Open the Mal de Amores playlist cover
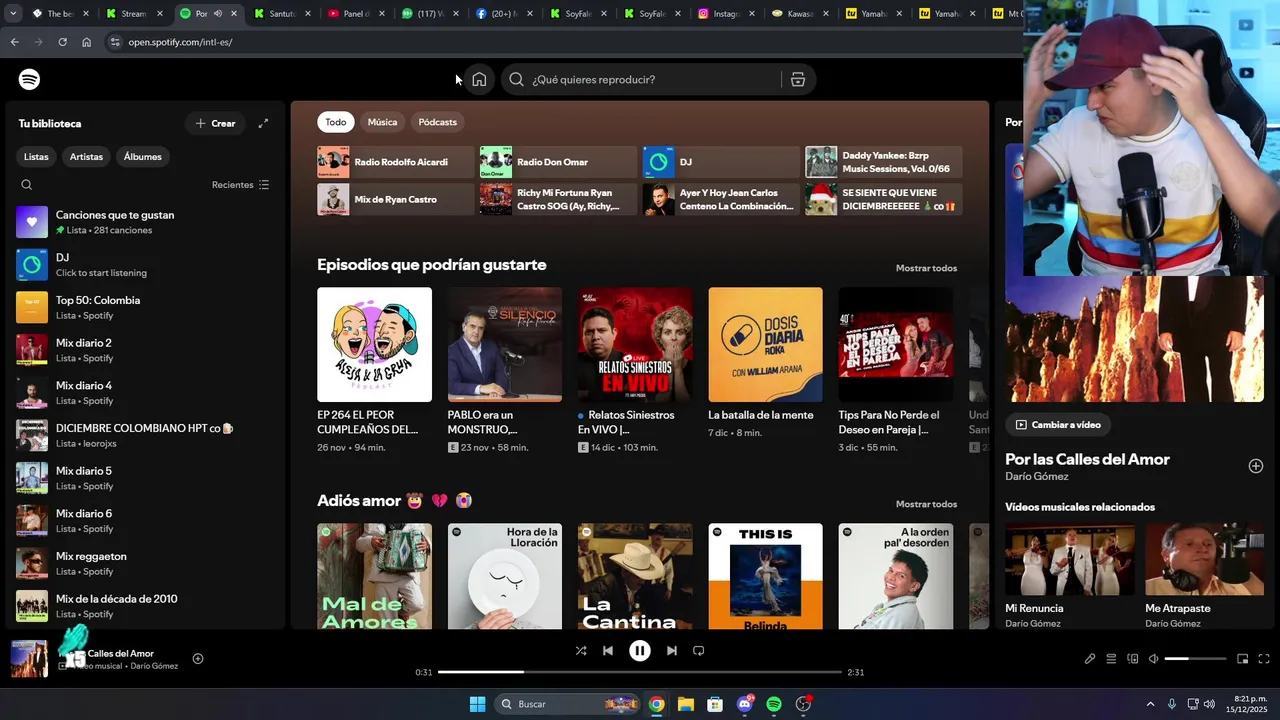The width and height of the screenshot is (1280, 720). [374, 576]
